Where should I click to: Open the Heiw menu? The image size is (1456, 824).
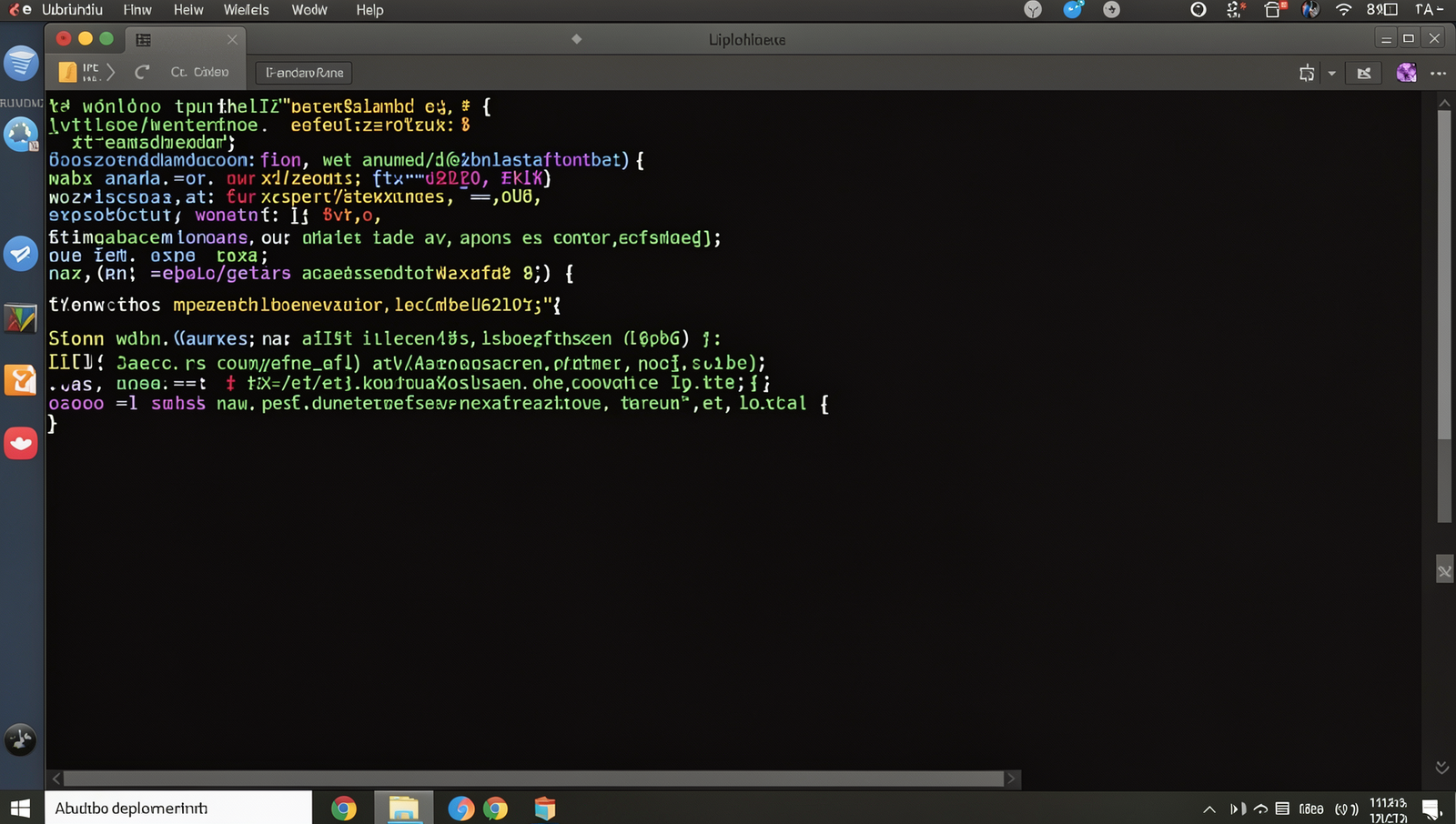point(188,10)
